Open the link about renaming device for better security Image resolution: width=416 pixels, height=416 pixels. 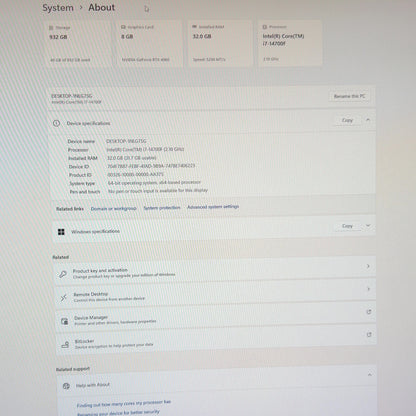(118, 413)
